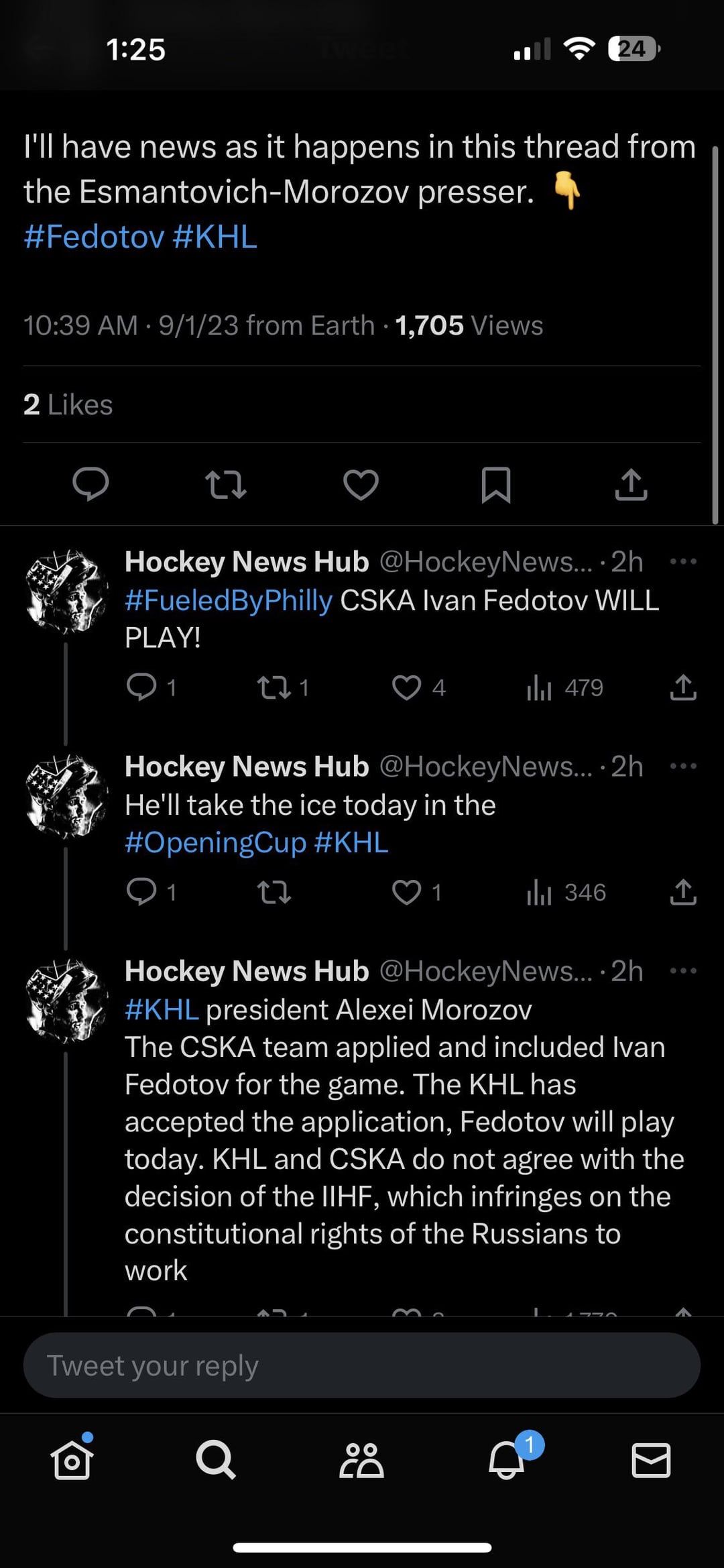Open the Search tab
The height and width of the screenshot is (1568, 724).
pos(216,1460)
